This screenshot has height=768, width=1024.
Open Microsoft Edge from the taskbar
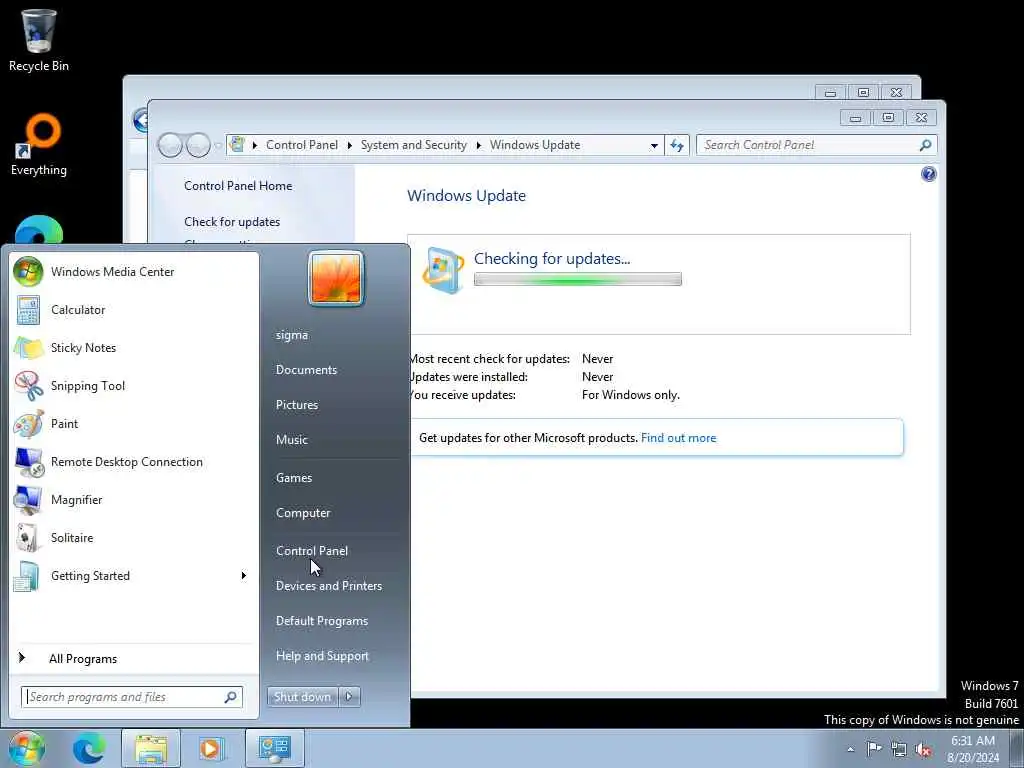tap(89, 748)
